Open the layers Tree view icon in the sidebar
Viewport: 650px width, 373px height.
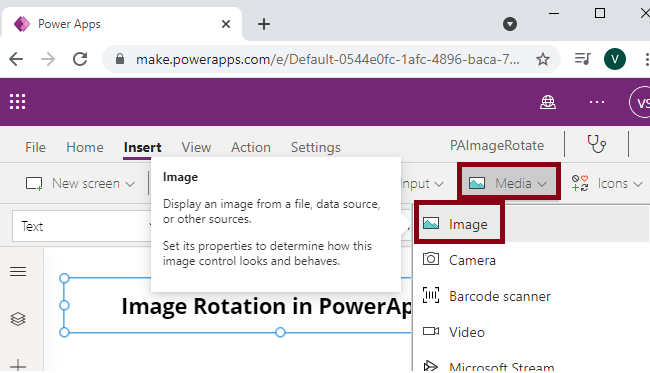tap(18, 319)
